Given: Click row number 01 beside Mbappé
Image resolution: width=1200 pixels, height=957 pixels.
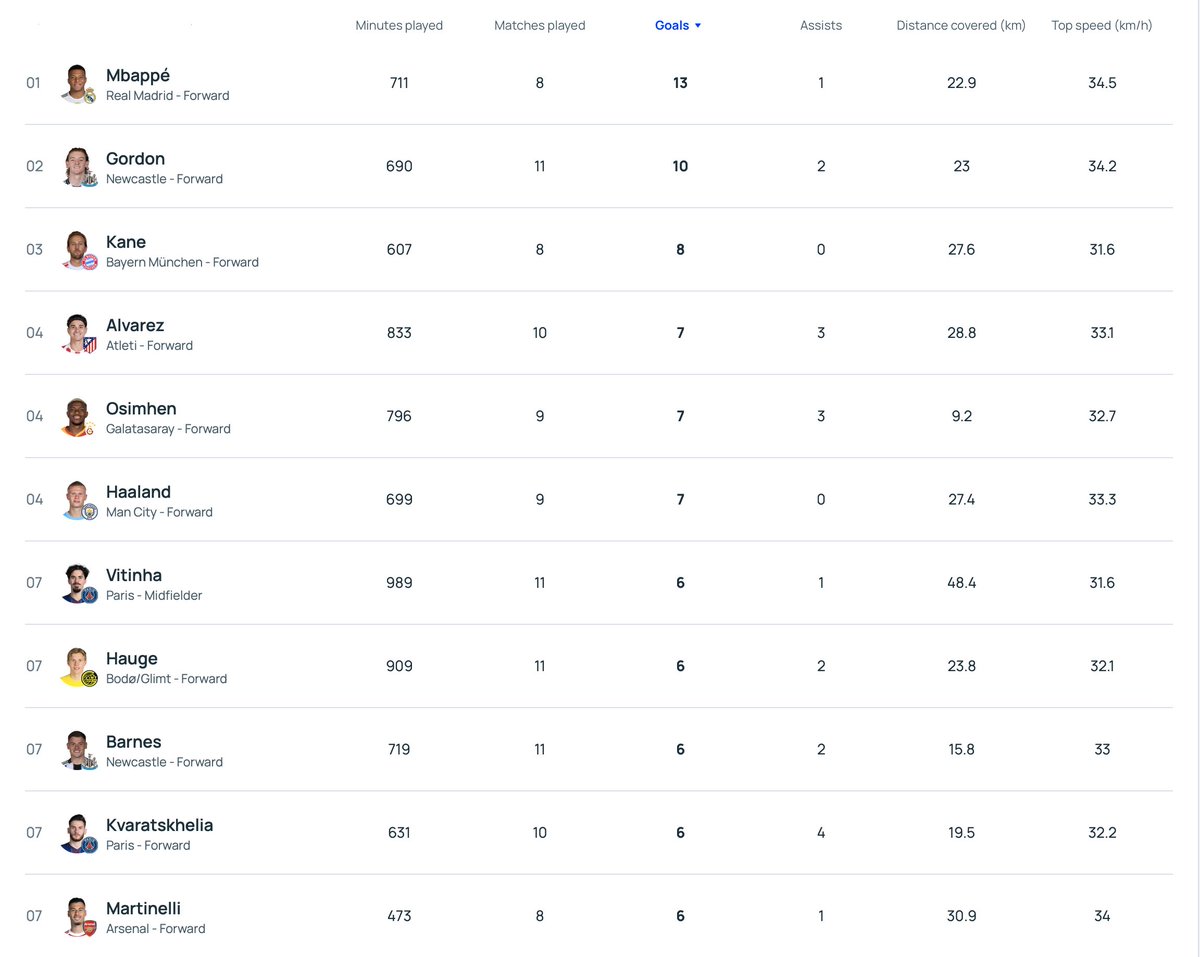Looking at the screenshot, I should (x=33, y=83).
